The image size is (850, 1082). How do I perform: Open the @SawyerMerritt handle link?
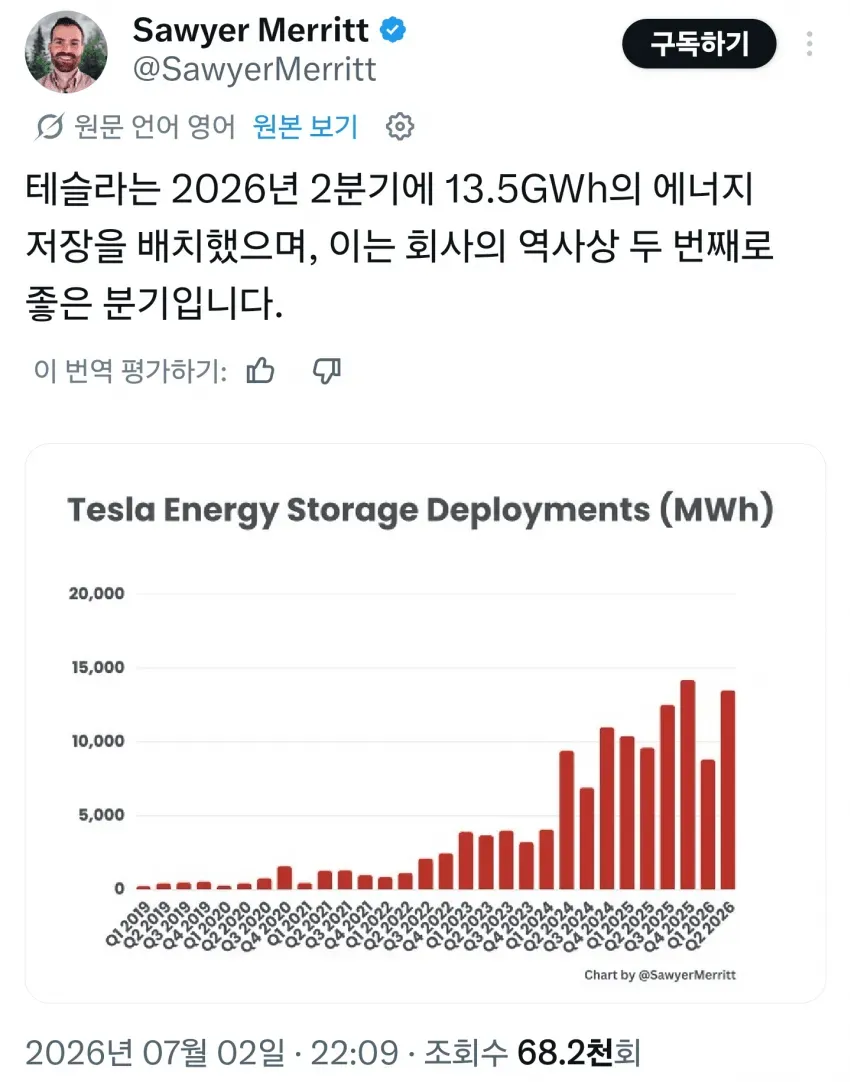254,69
